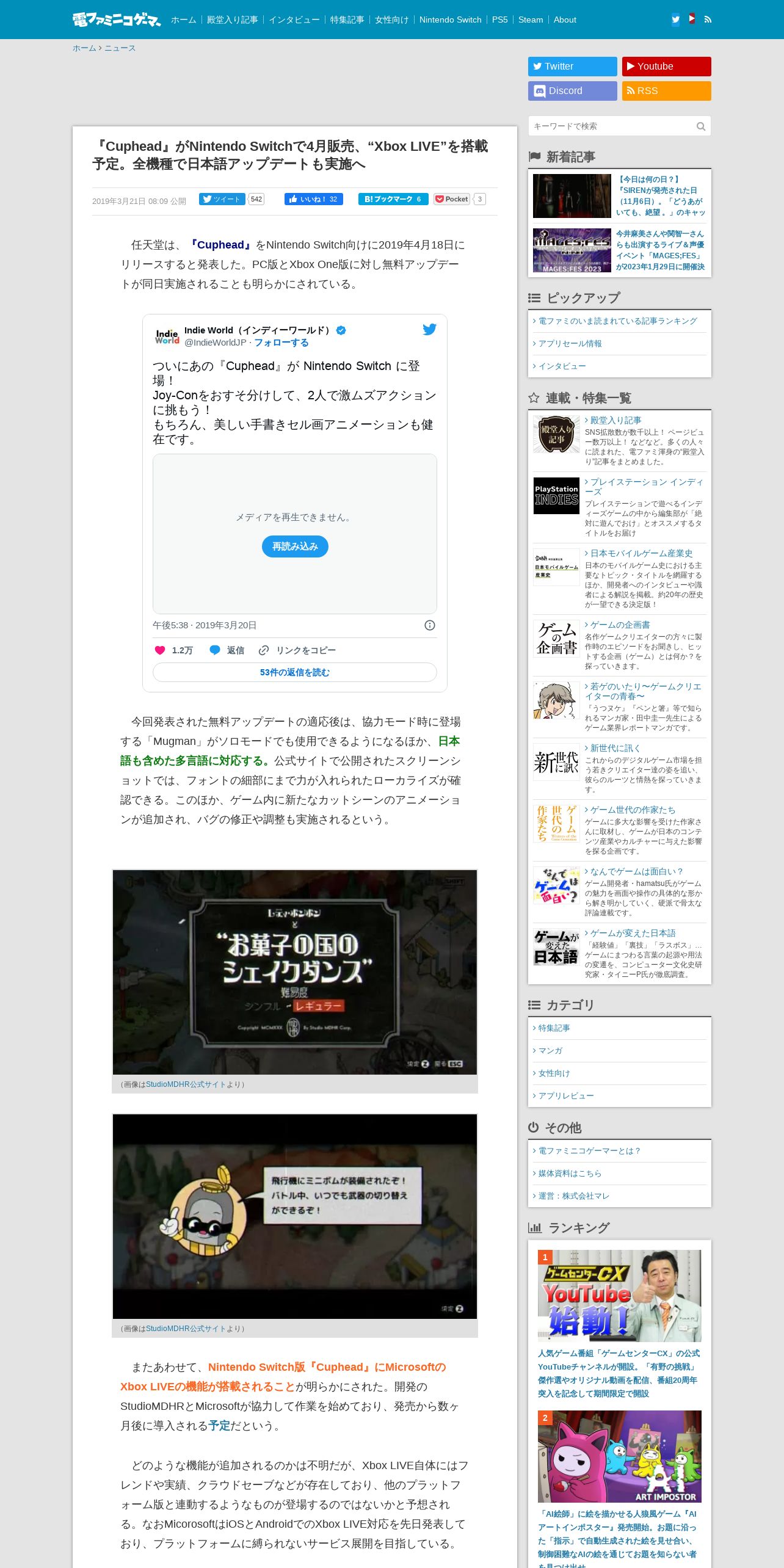Open the 媒体資料はこちら link

tap(570, 1174)
